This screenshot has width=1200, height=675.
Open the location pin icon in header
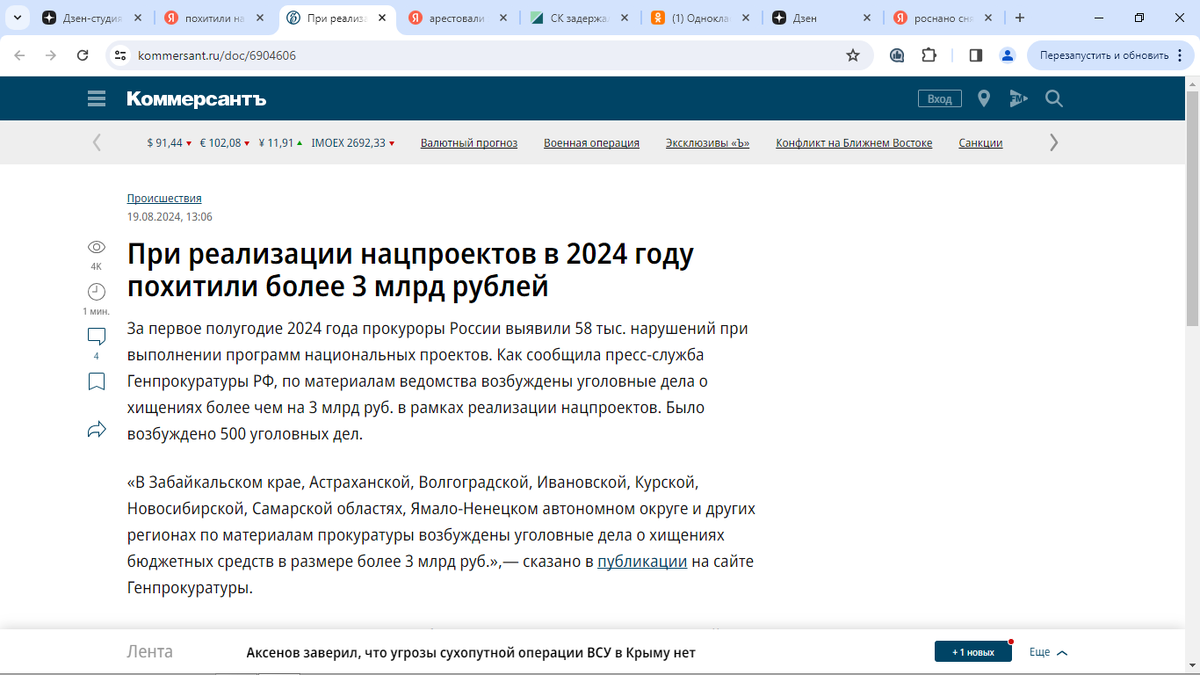[x=984, y=98]
